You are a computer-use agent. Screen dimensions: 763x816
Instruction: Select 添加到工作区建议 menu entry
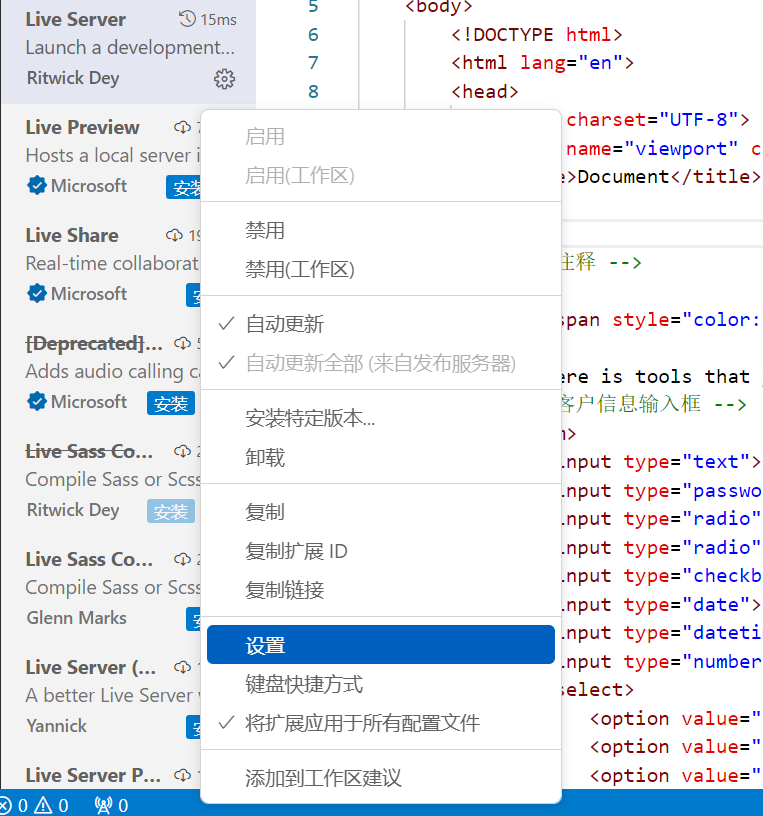click(380, 778)
